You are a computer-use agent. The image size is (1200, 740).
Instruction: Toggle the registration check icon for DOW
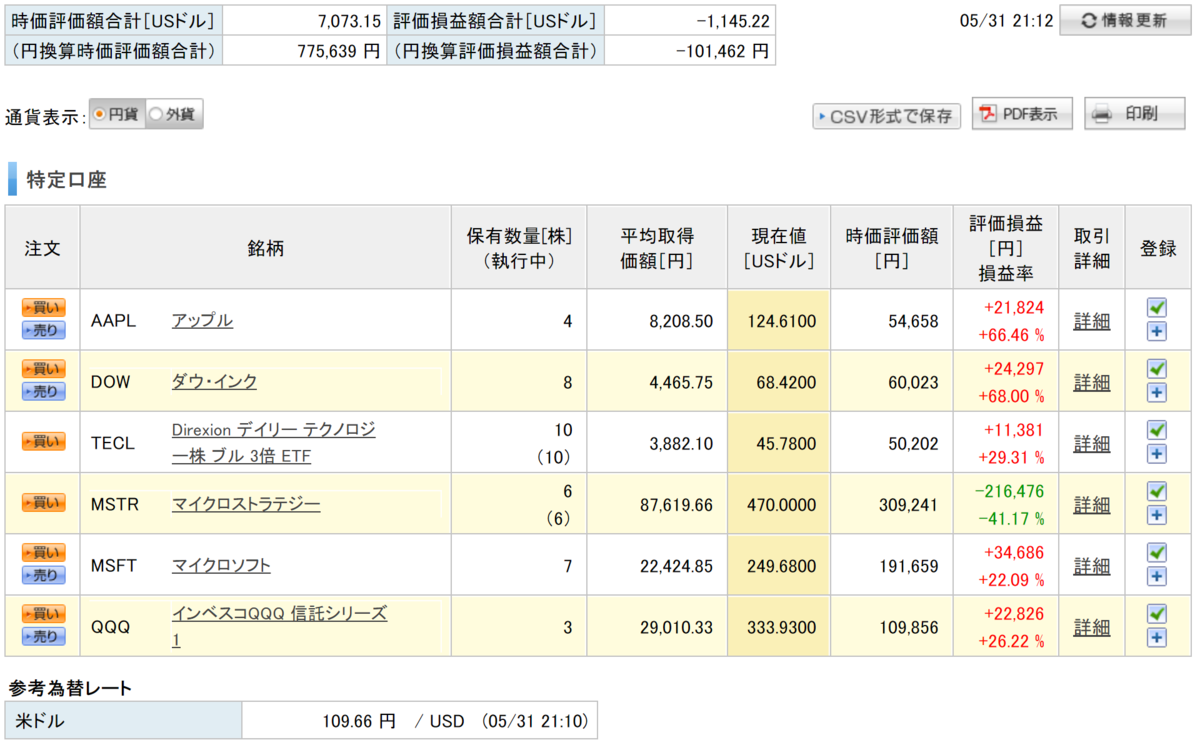[1157, 369]
